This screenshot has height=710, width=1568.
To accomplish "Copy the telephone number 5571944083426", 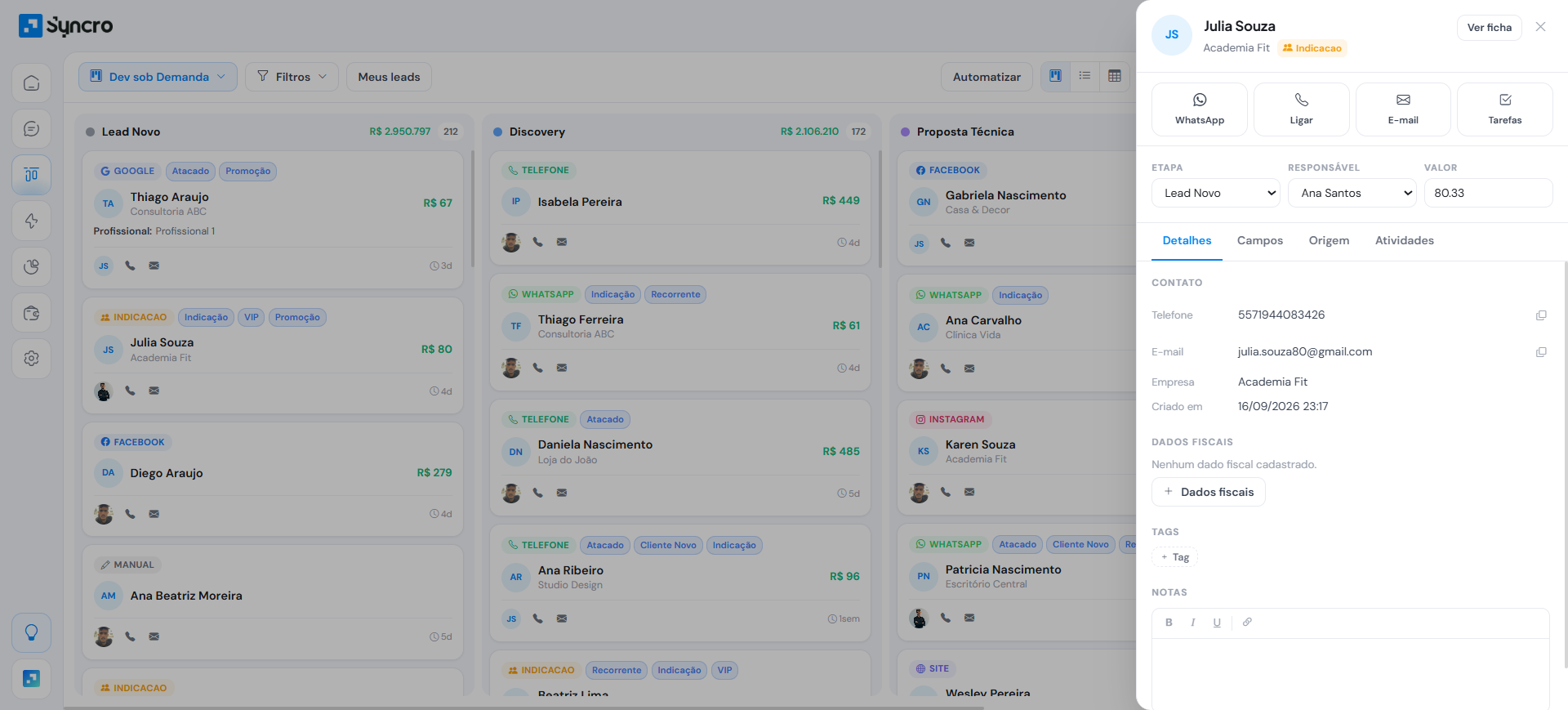I will point(1541,315).
